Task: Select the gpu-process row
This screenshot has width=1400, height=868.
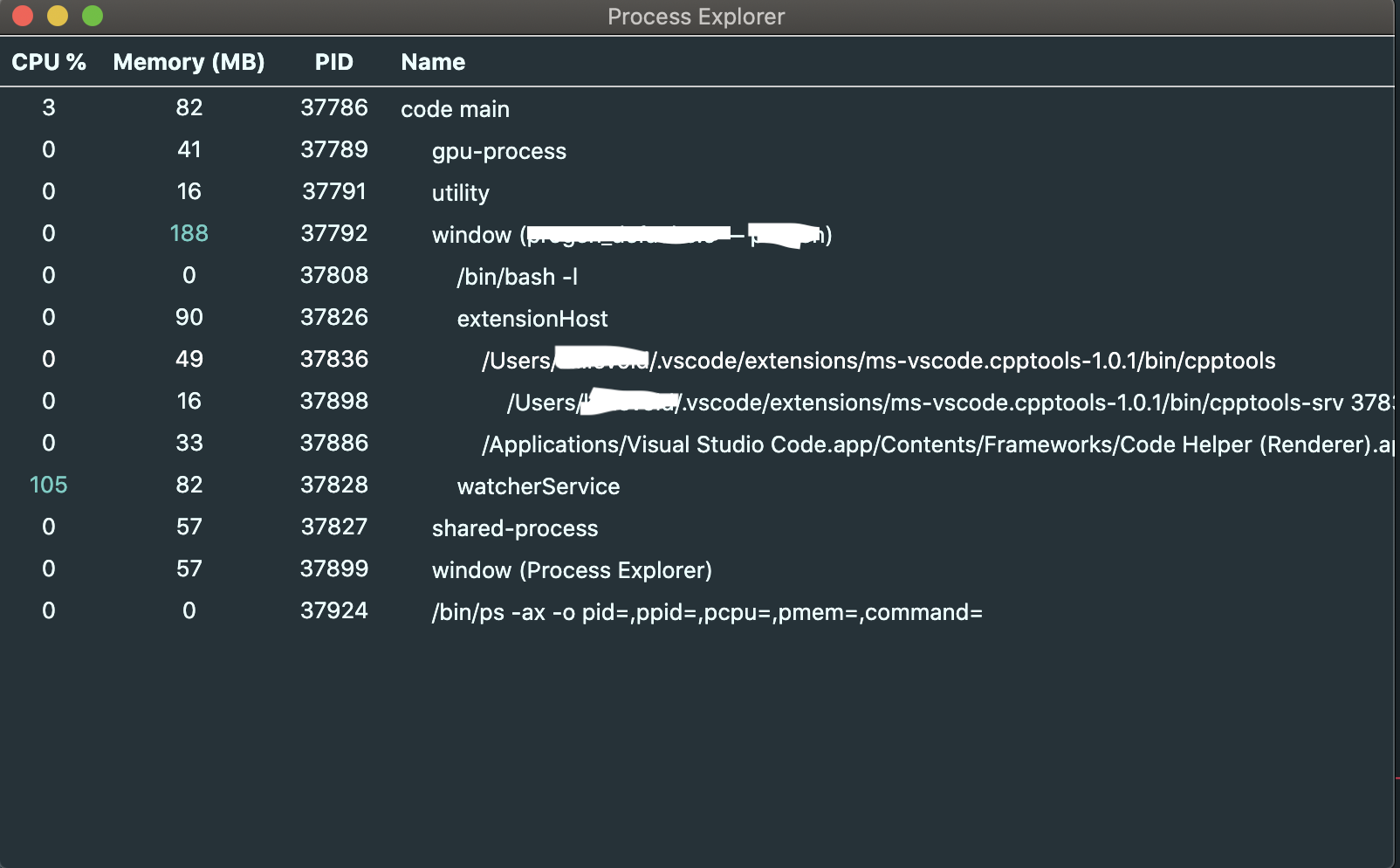Action: point(499,151)
